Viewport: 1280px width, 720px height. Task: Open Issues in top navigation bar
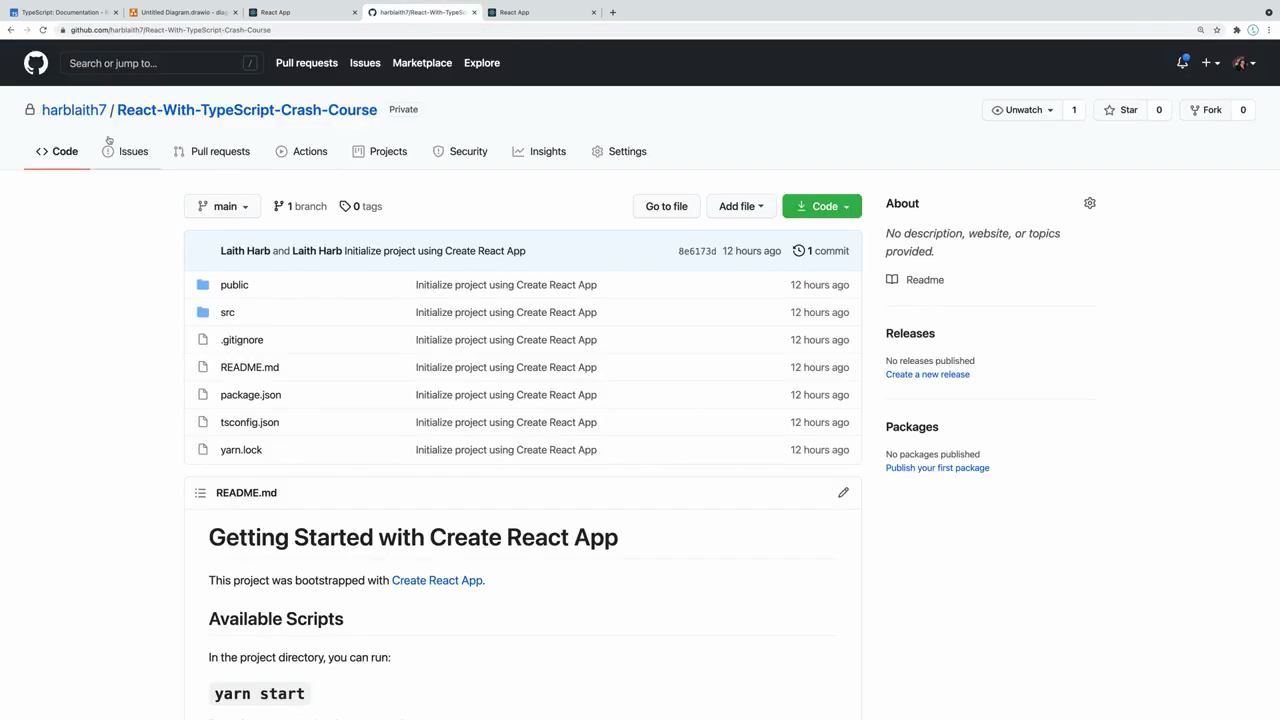tap(365, 63)
